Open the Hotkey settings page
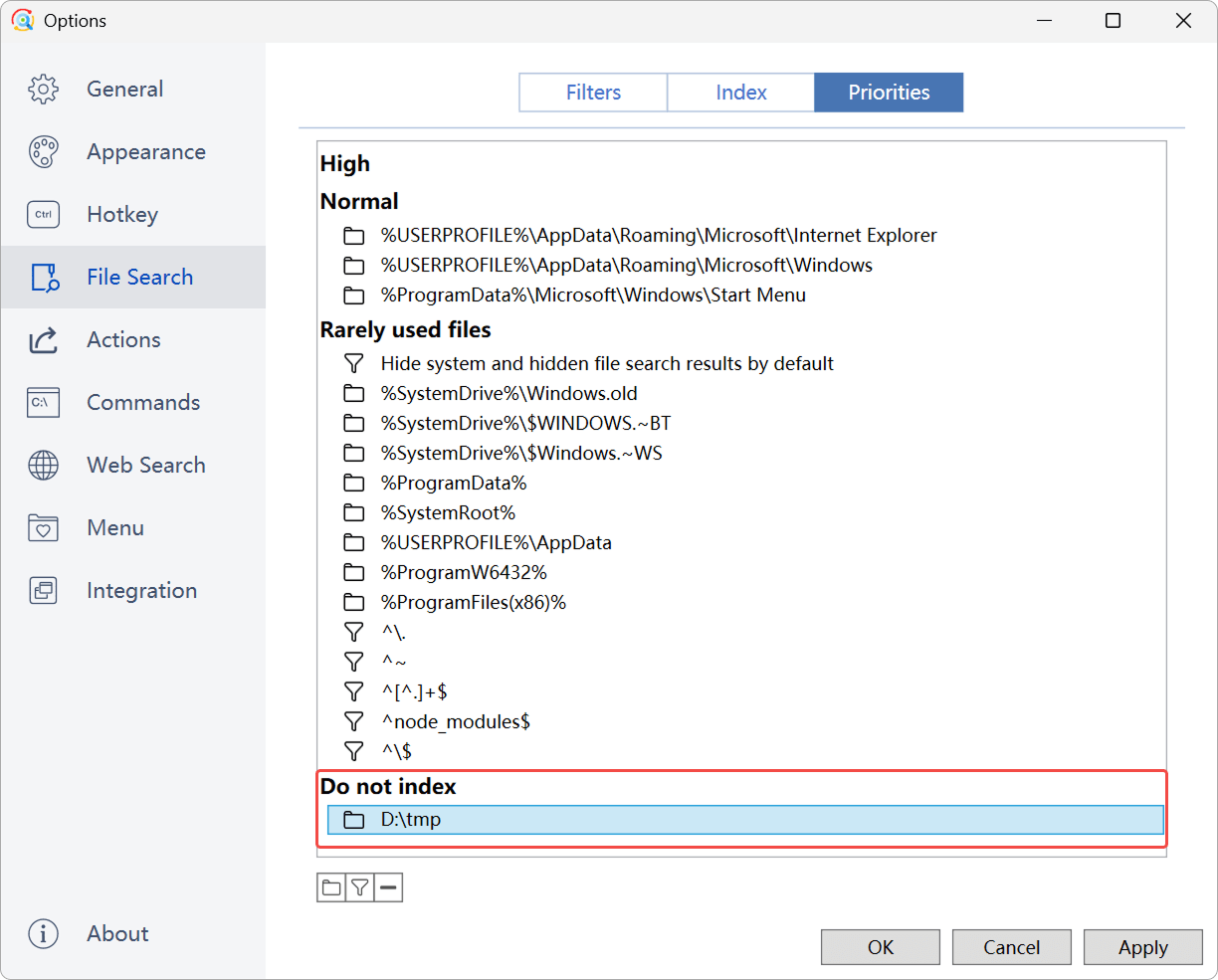This screenshot has width=1218, height=980. coord(133,215)
